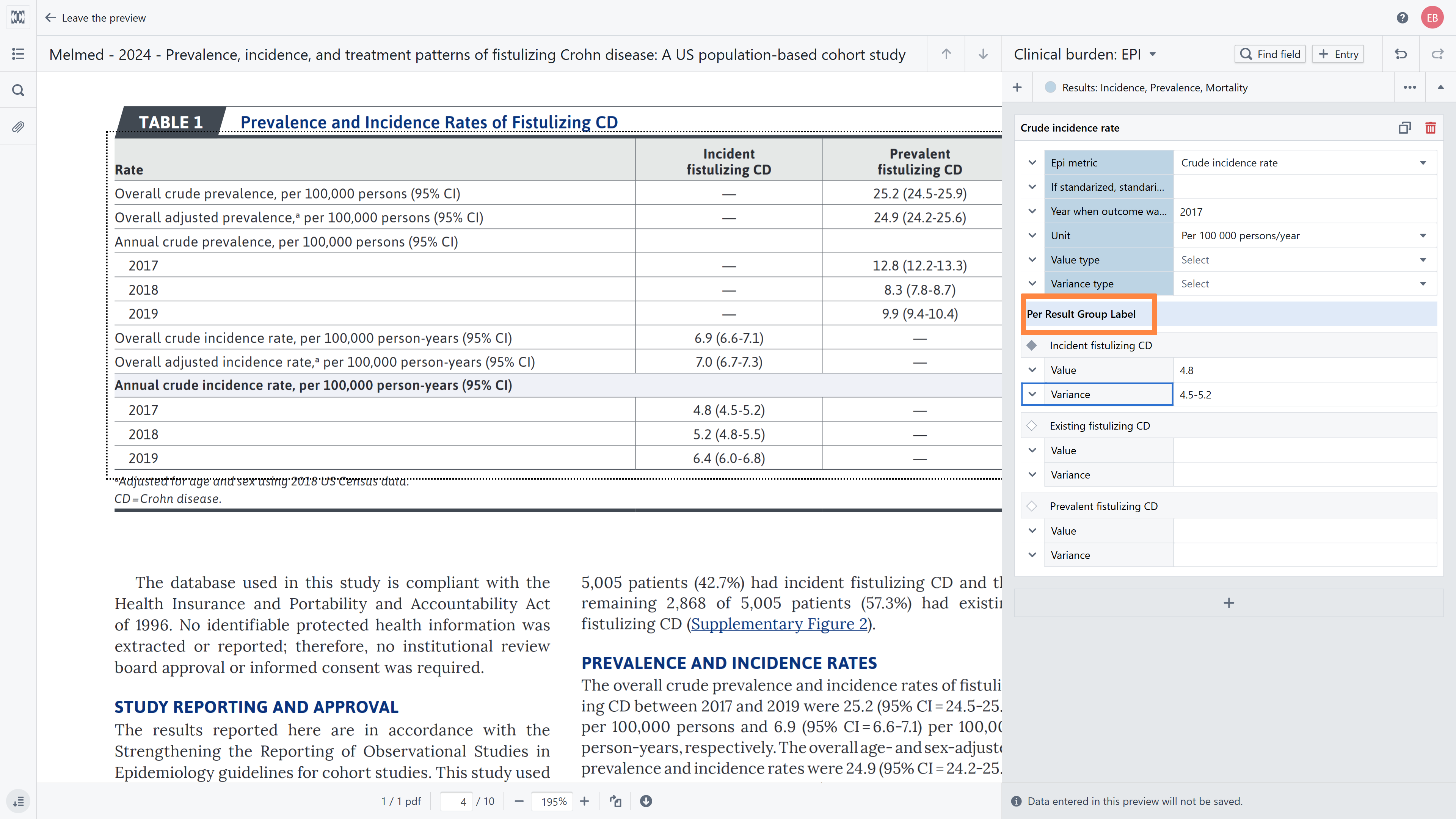
Task: Open the Epi metric dropdown
Action: point(1304,163)
